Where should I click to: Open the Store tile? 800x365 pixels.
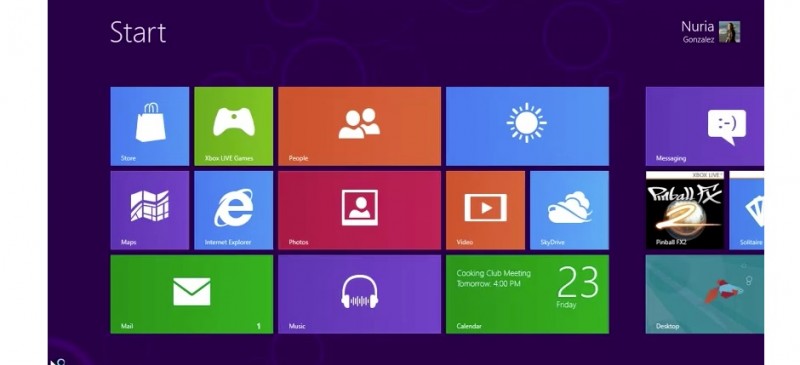pyautogui.click(x=149, y=126)
